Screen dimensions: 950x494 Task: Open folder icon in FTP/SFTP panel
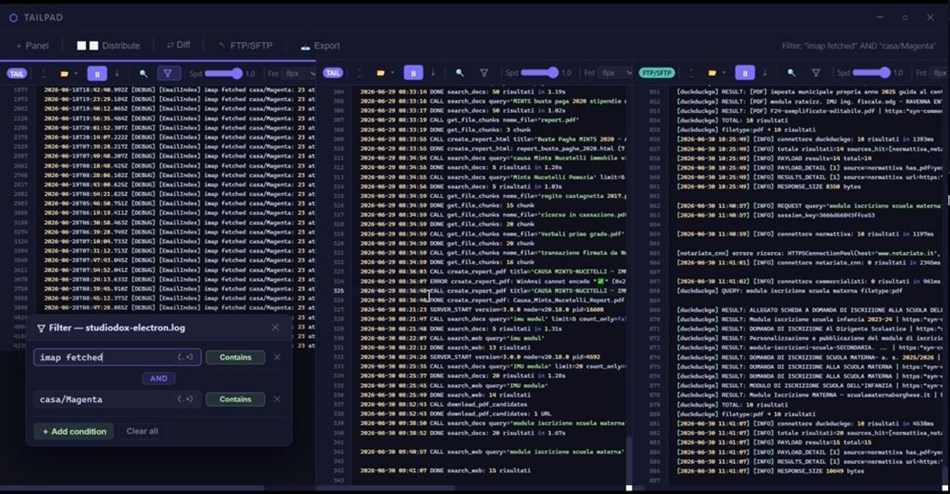[x=712, y=73]
